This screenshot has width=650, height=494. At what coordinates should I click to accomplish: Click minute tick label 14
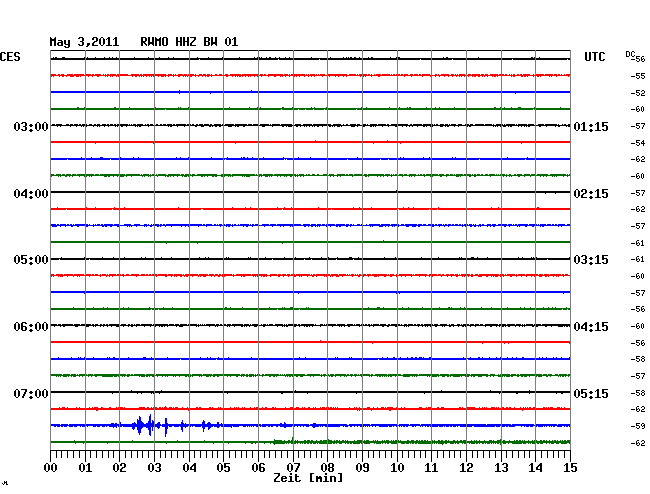click(535, 467)
